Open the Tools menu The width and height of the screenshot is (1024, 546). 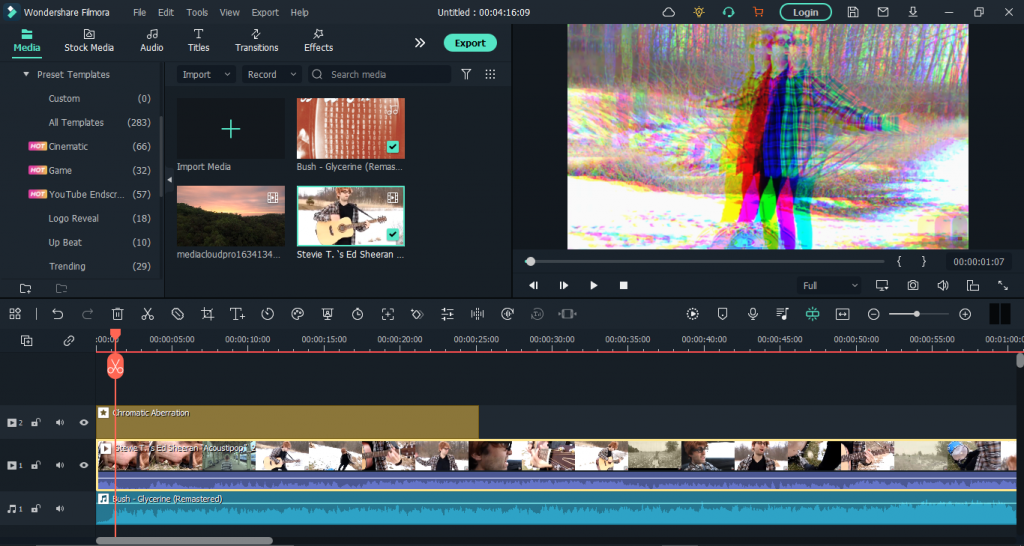click(x=197, y=12)
